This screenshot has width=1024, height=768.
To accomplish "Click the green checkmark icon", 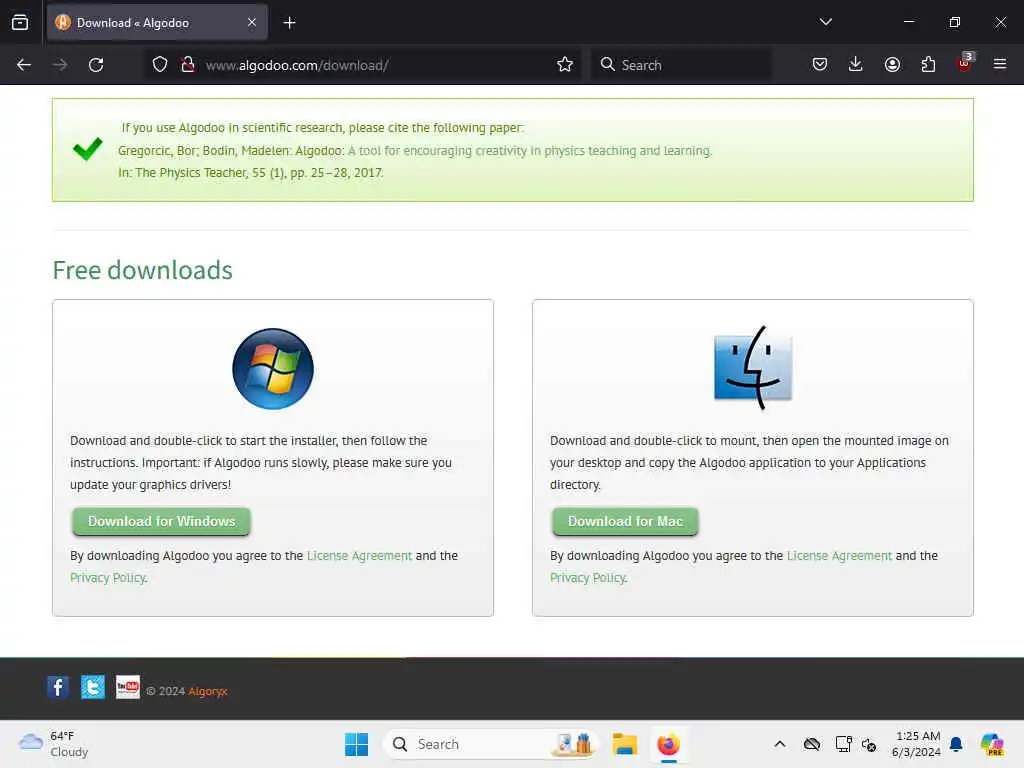I will pos(88,149).
